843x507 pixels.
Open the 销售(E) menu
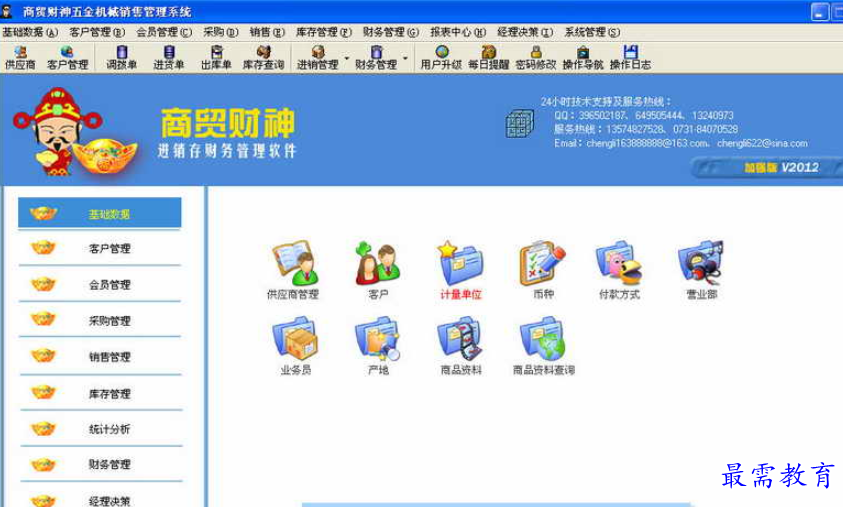[x=267, y=32]
